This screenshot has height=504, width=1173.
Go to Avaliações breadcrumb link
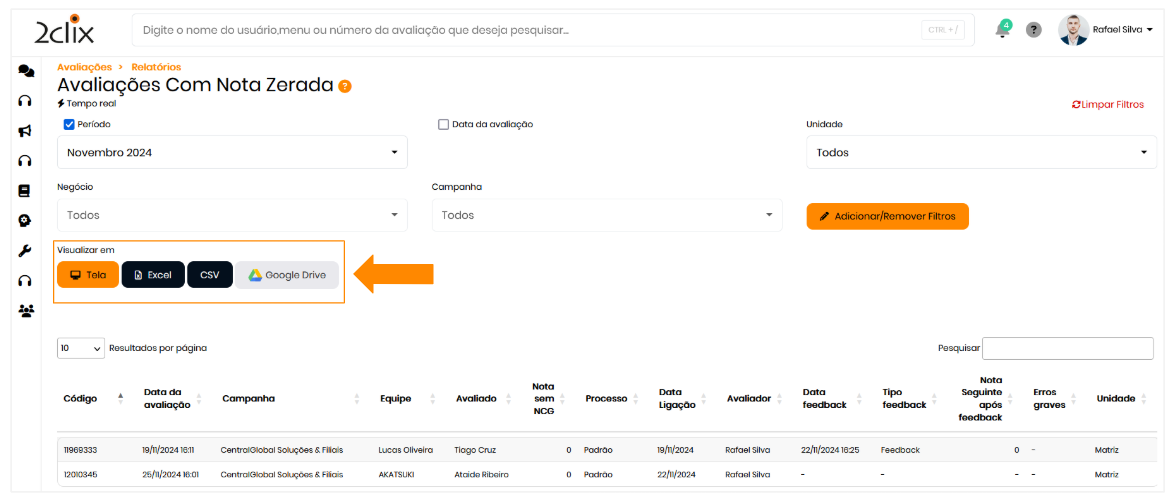[x=84, y=67]
